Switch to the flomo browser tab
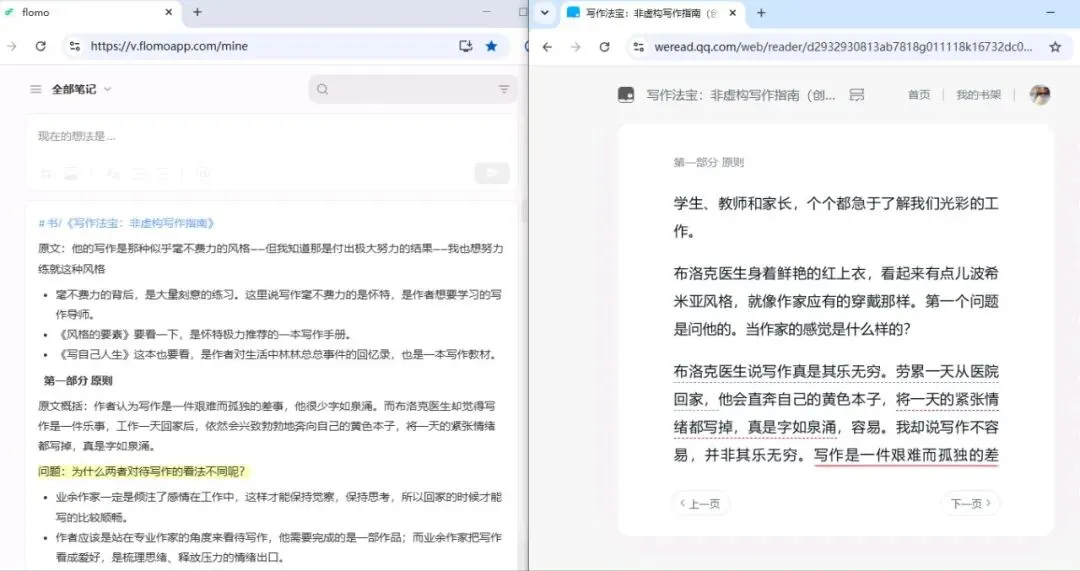Image resolution: width=1080 pixels, height=571 pixels. click(90, 12)
